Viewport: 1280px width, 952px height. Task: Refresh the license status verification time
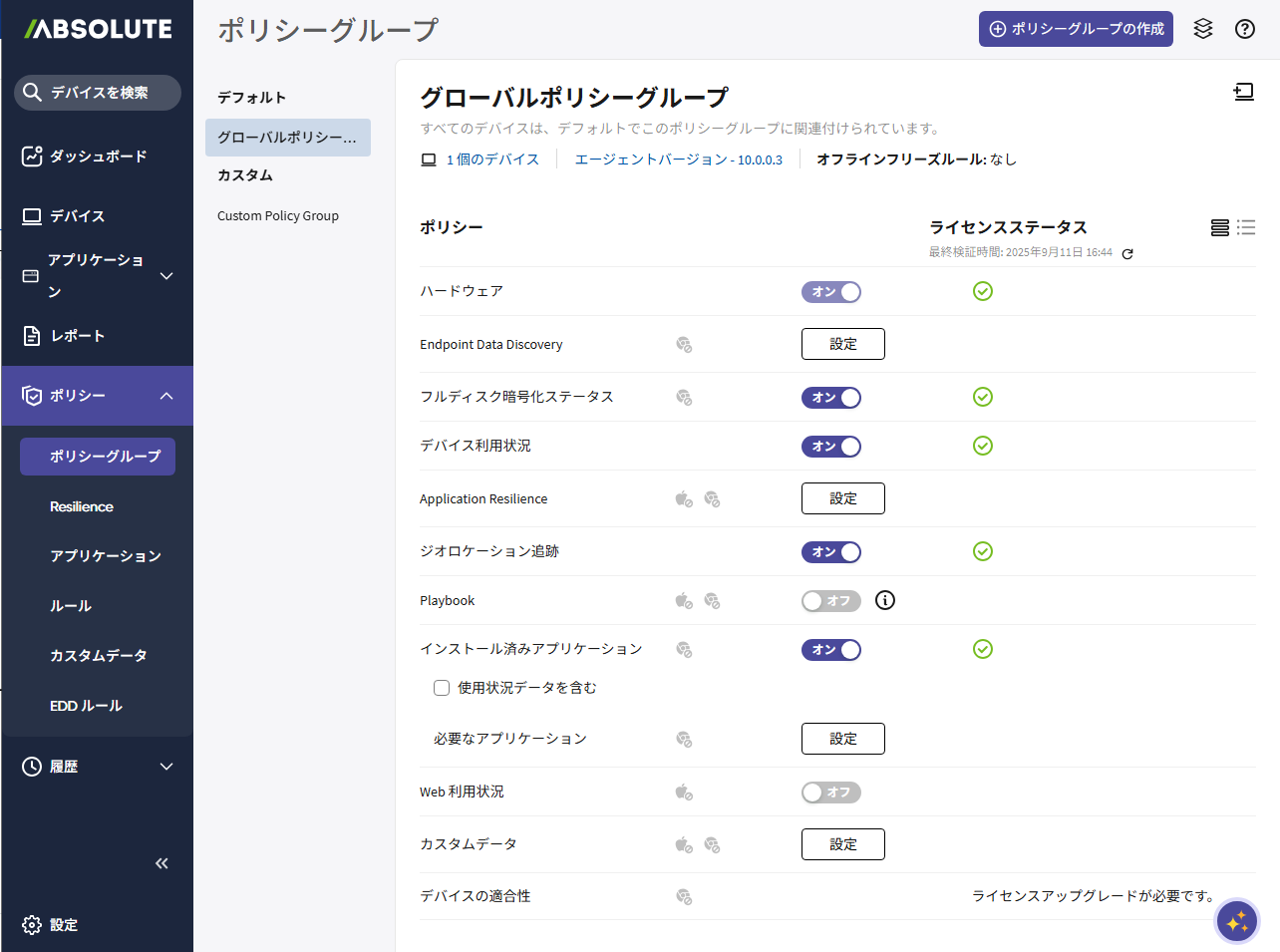coord(1127,254)
